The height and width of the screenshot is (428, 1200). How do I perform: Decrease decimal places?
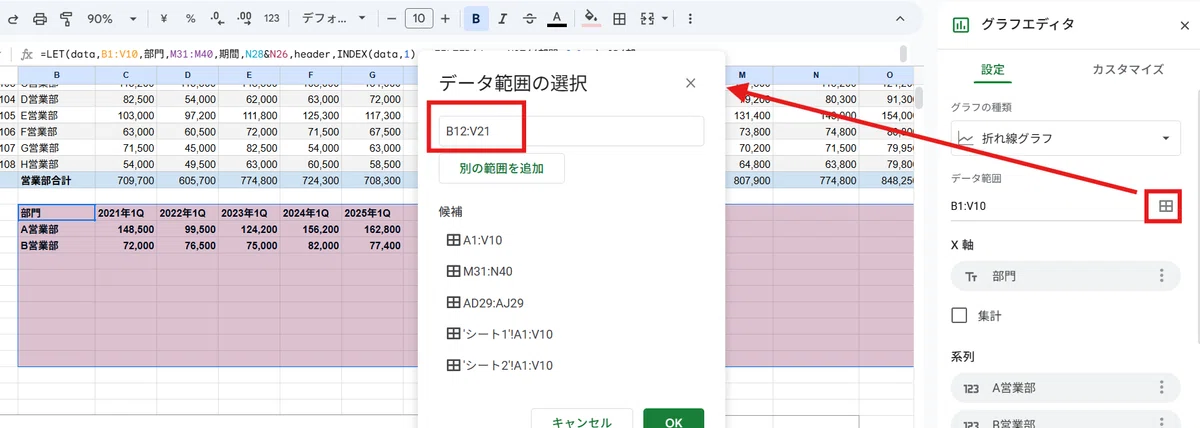pos(216,18)
